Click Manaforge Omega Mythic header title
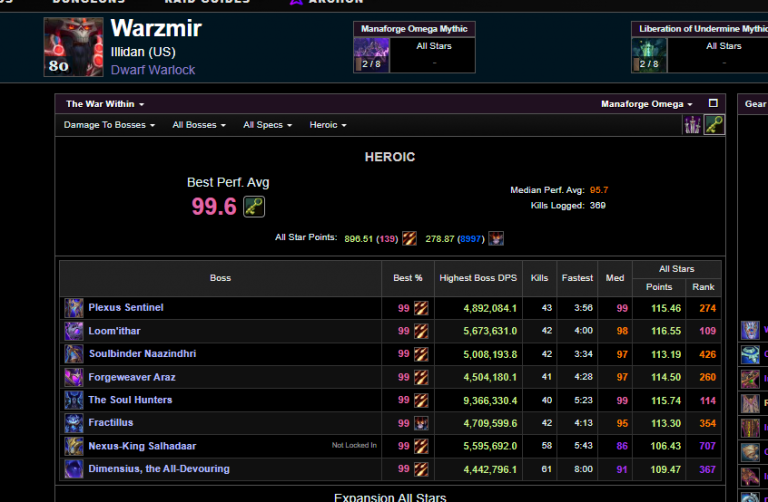This screenshot has width=768, height=502. coord(414,29)
